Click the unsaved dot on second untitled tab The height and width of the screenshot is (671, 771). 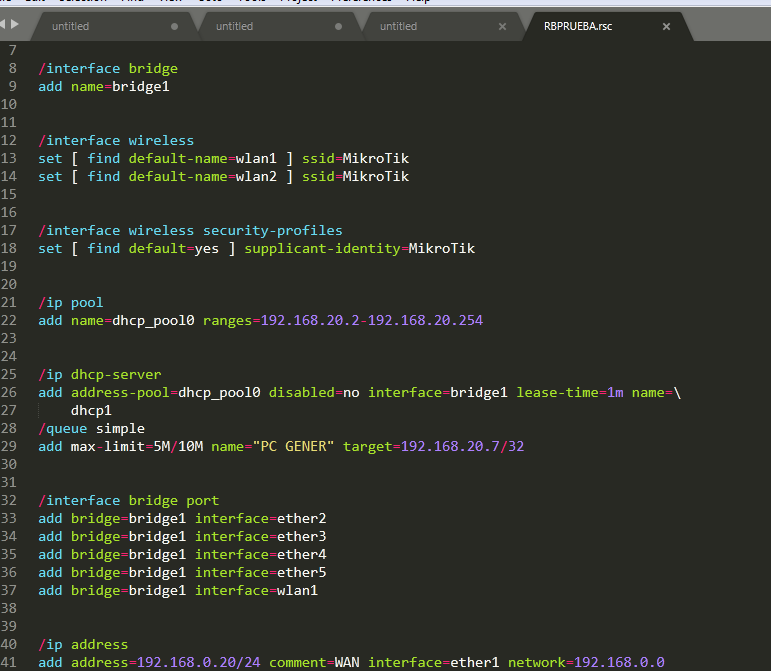(x=339, y=26)
